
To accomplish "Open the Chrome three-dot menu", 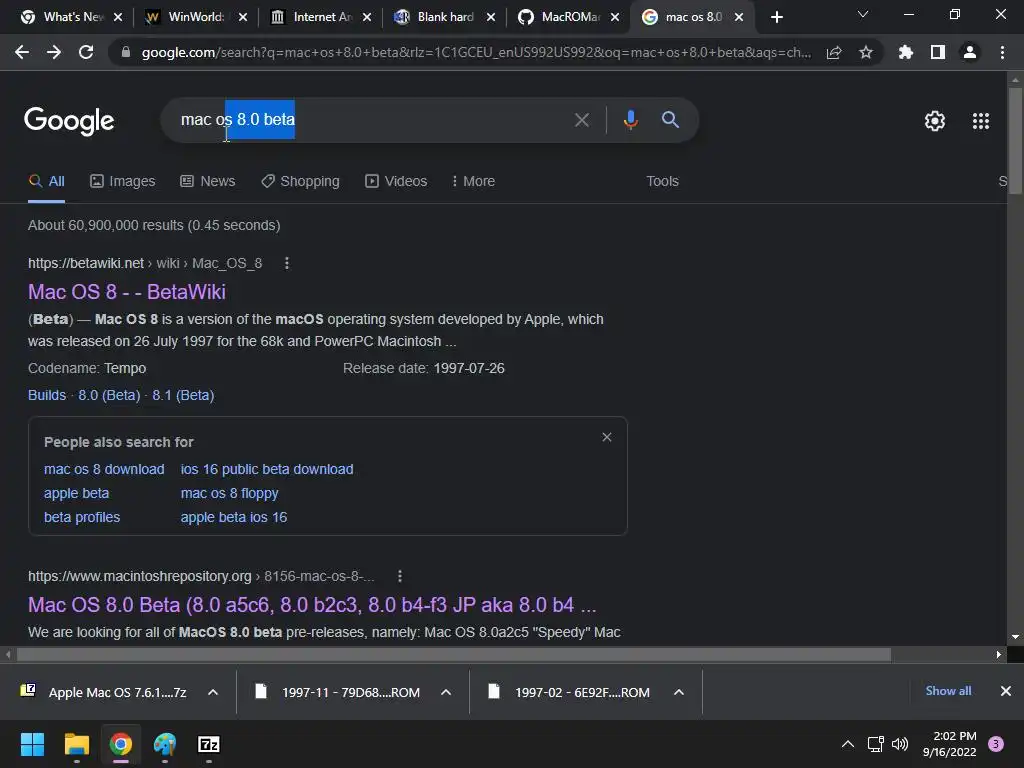I will [x=1002, y=52].
